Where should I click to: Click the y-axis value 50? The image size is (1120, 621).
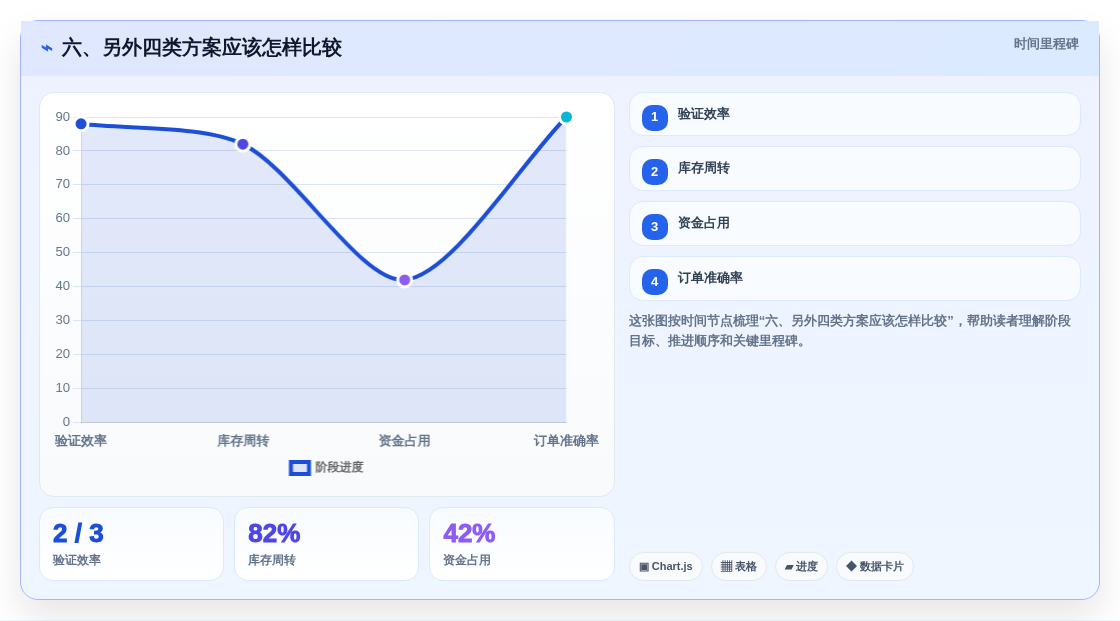point(63,252)
